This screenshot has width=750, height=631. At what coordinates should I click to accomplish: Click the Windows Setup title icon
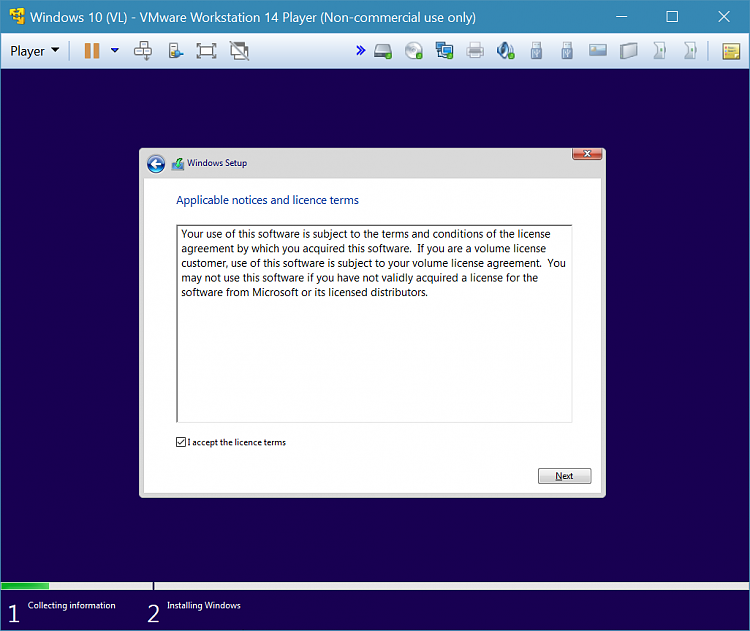click(178, 164)
